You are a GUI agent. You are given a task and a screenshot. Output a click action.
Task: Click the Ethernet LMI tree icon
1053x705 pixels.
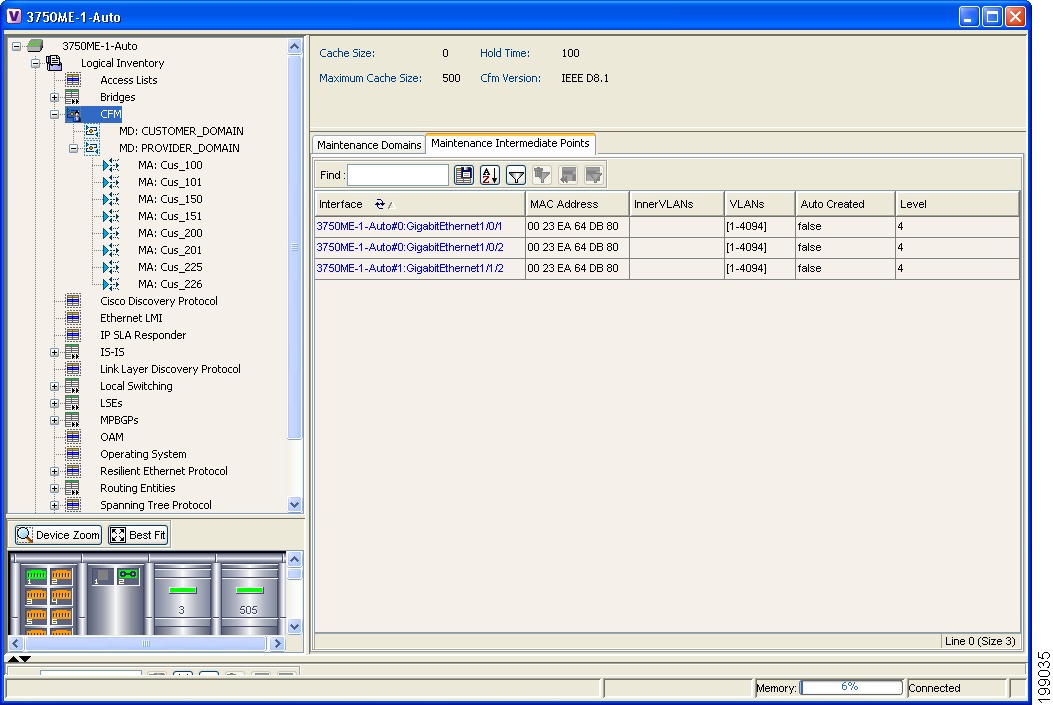pos(73,318)
